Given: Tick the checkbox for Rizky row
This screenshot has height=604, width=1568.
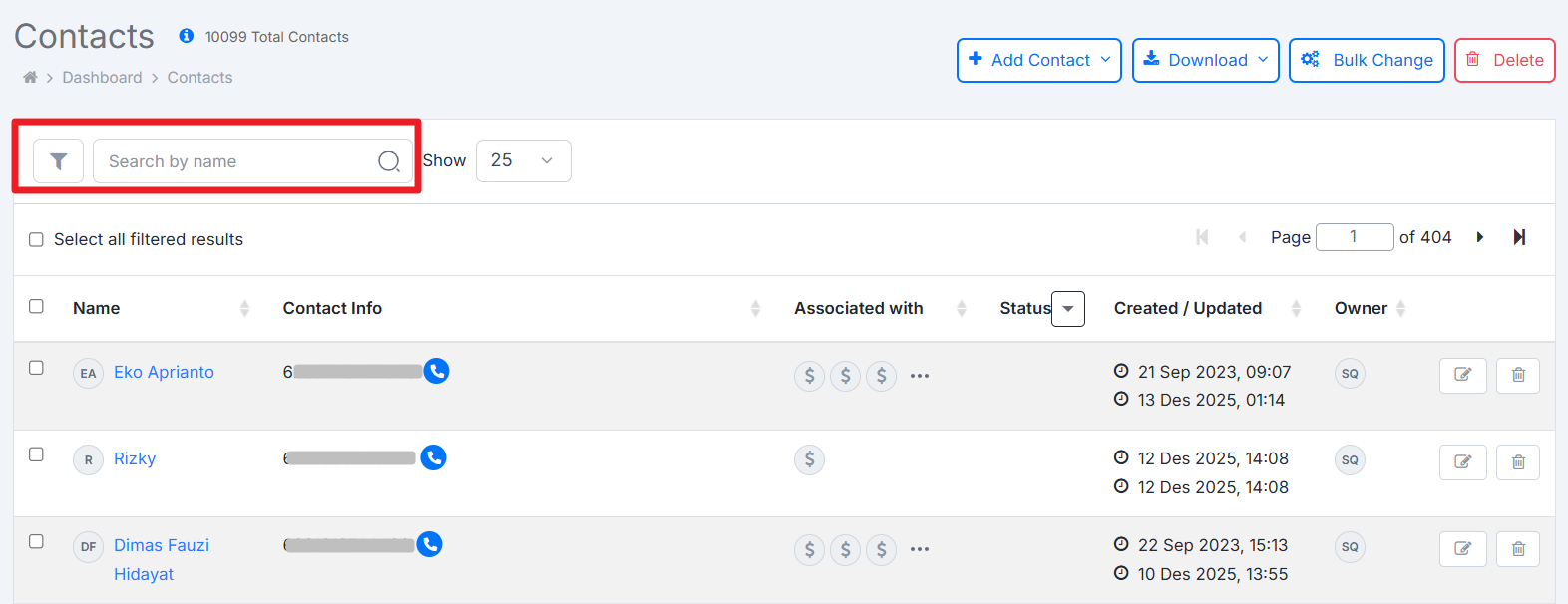Looking at the screenshot, I should tap(37, 454).
